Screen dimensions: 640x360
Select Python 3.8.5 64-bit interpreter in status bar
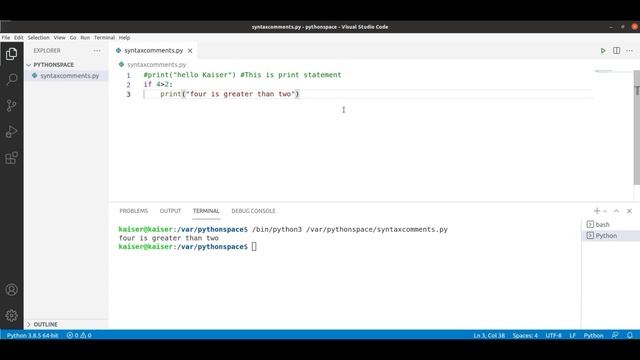pos(33,335)
